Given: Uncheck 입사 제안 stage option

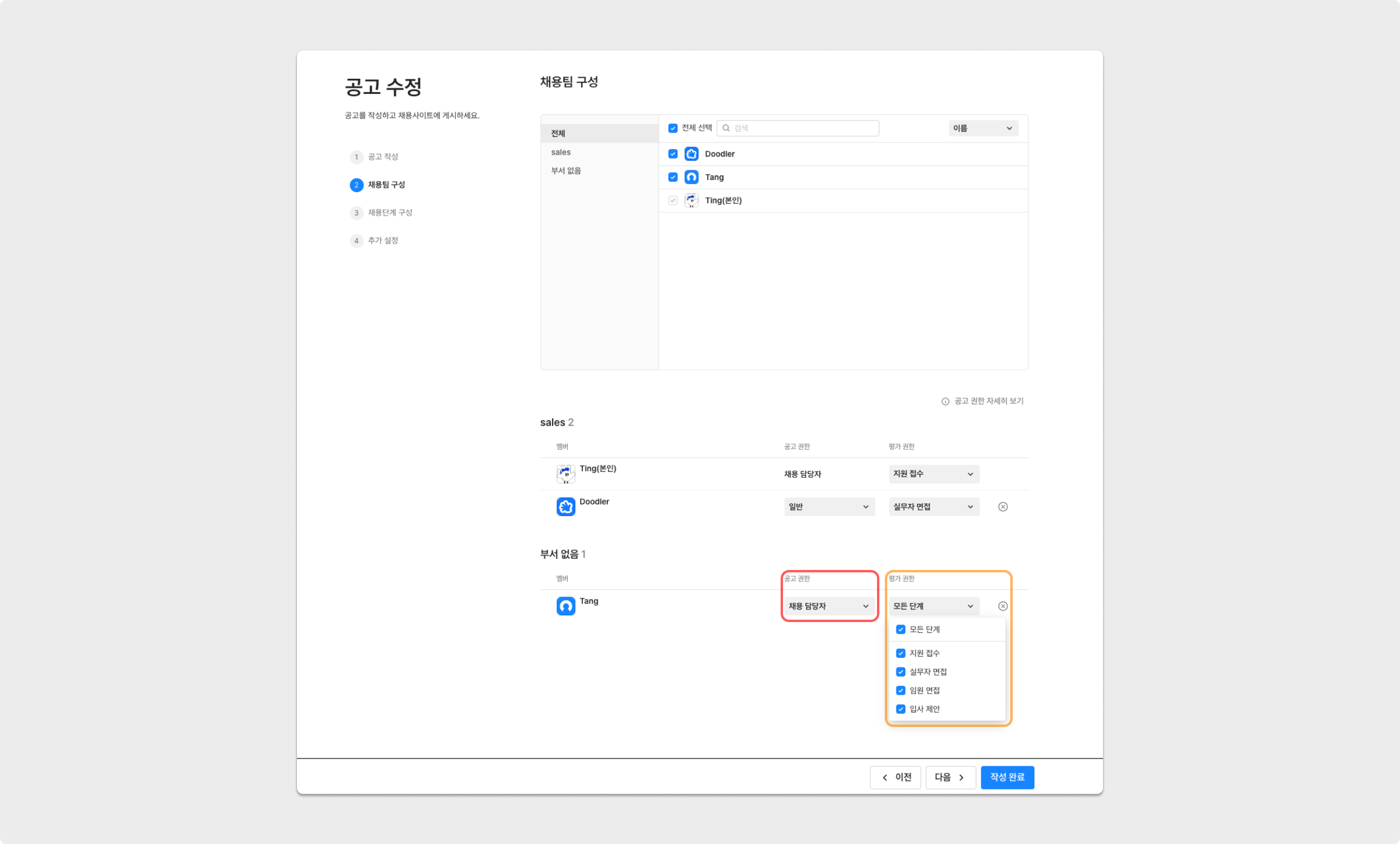Looking at the screenshot, I should 901,709.
